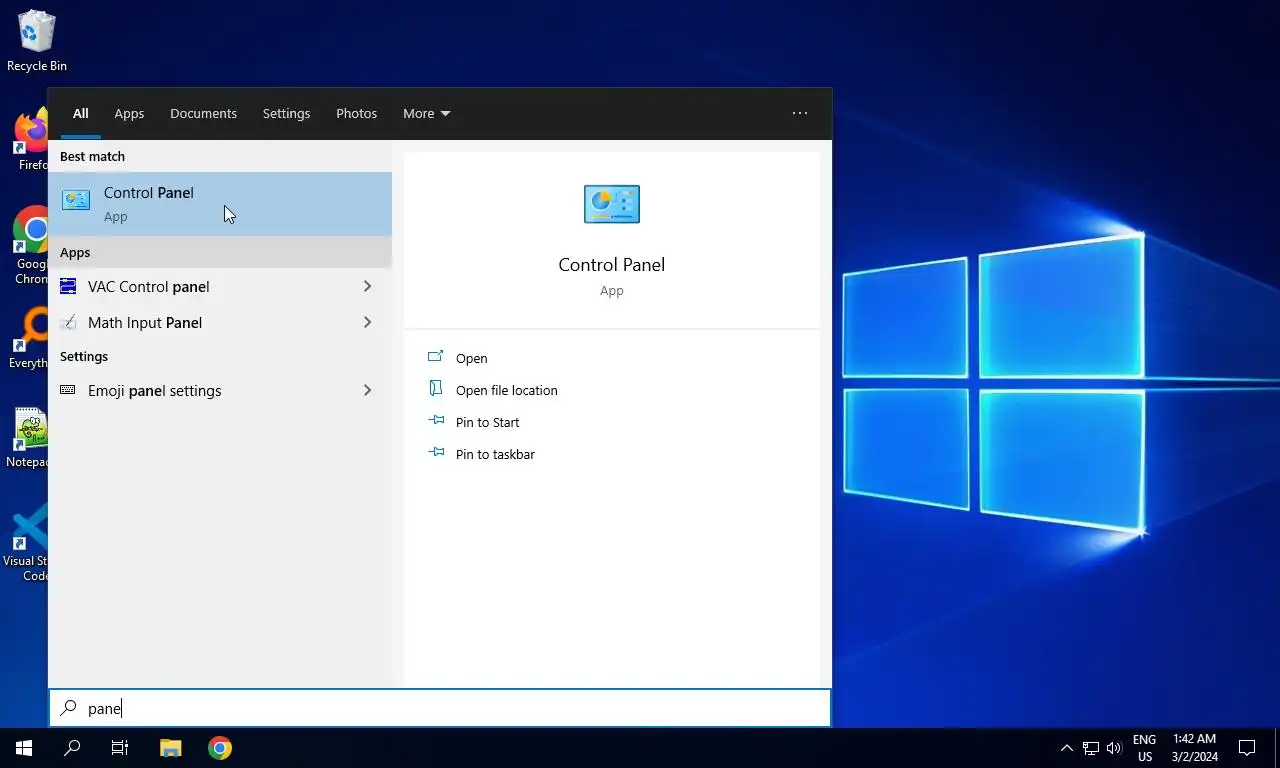The width and height of the screenshot is (1280, 768).
Task: Open the Action Center notifications icon
Action: click(1247, 748)
